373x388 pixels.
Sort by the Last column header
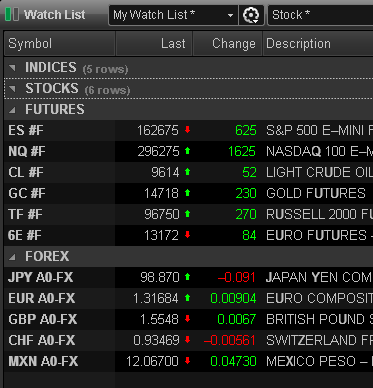[x=154, y=44]
